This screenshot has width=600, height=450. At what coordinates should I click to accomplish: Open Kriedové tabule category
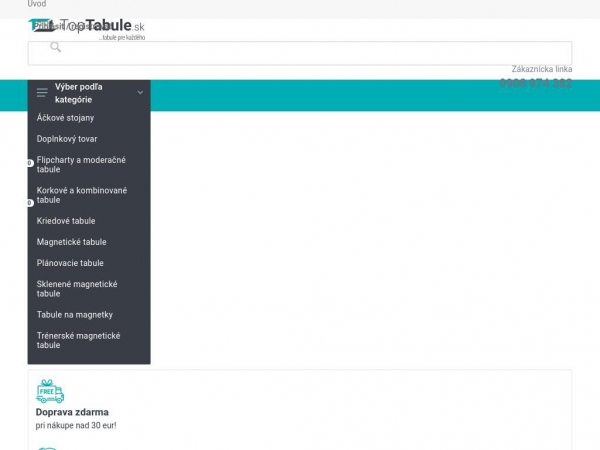tap(66, 220)
